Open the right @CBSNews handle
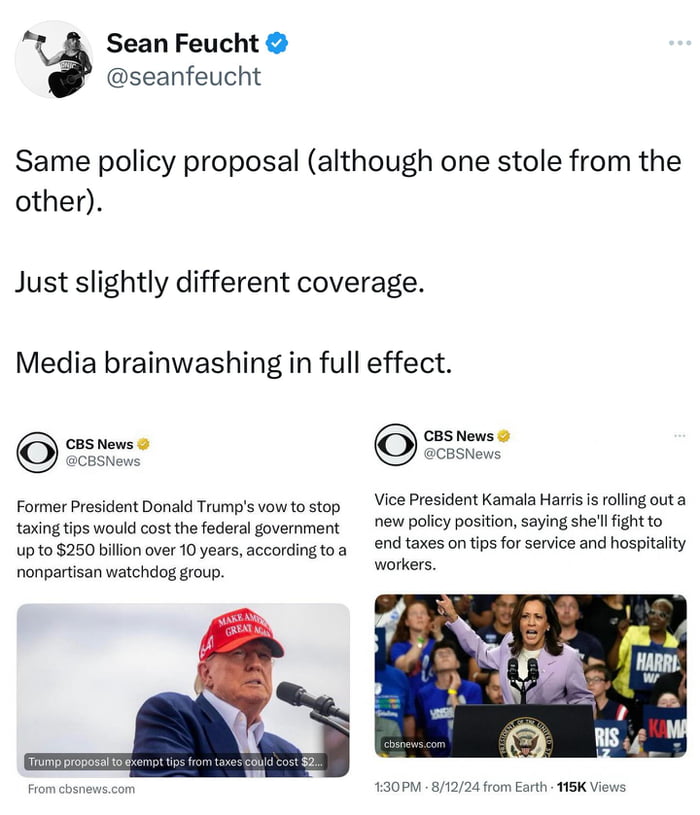The width and height of the screenshot is (700, 815). coord(462,454)
